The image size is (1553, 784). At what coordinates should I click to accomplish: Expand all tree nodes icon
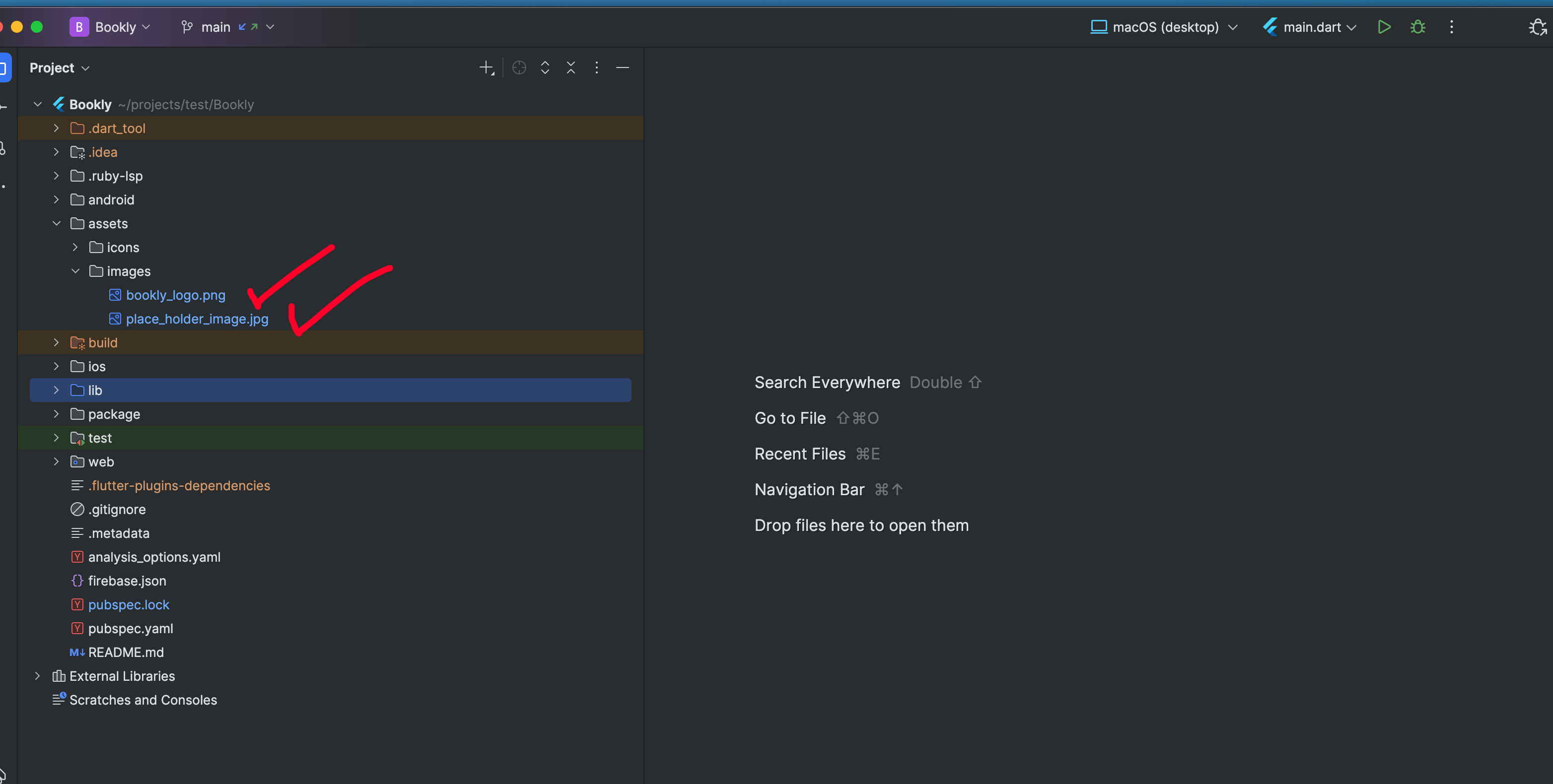coord(545,67)
